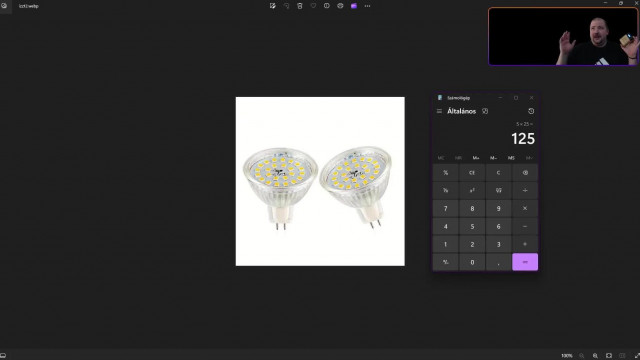Zoom out using the magnifier minus icon
This screenshot has width=640, height=360.
[x=582, y=356]
